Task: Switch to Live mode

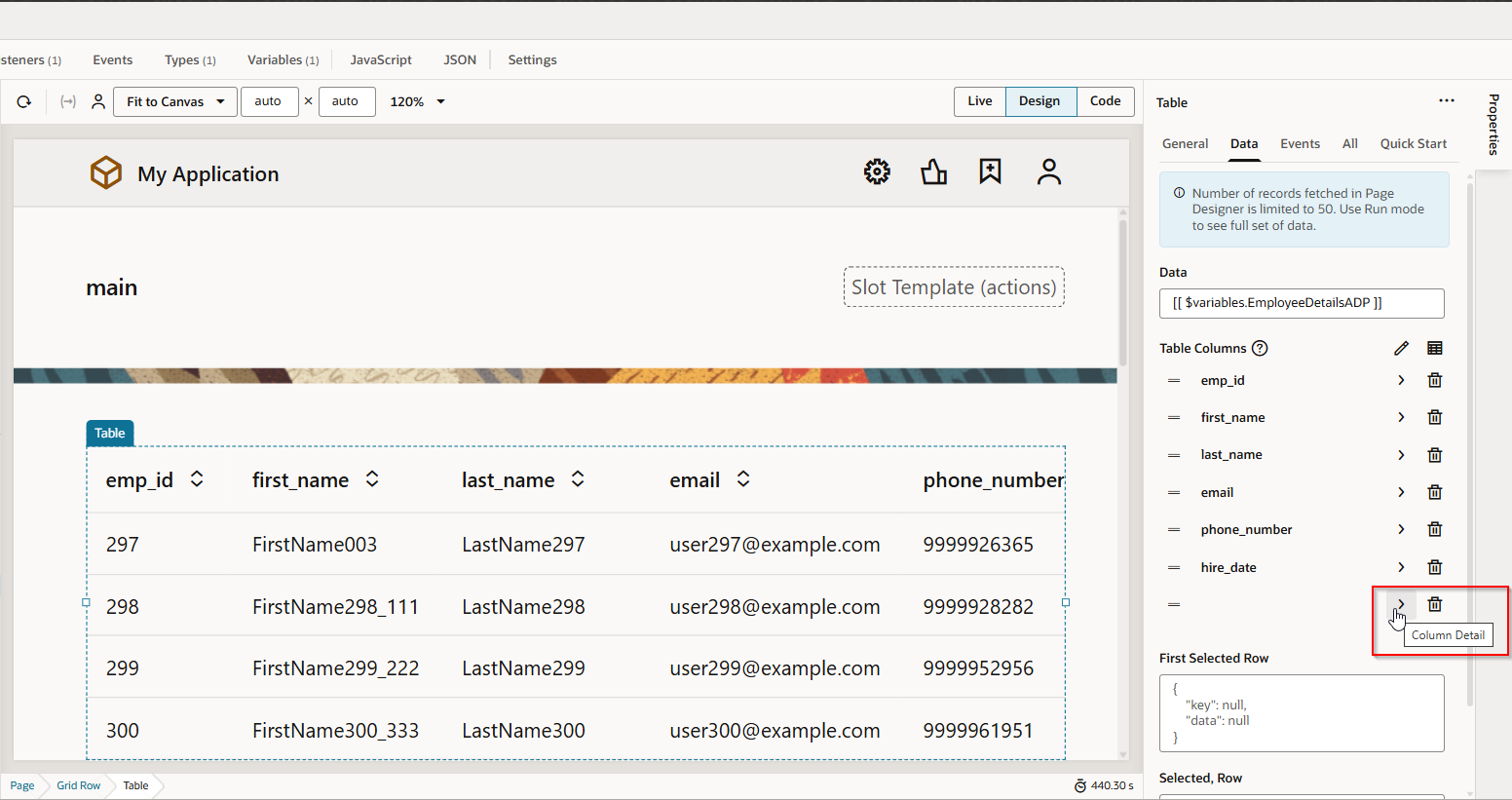Action: point(979,101)
